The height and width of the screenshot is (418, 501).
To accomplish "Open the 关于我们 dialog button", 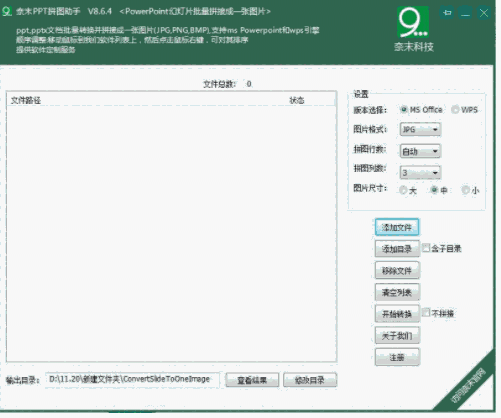I will click(397, 335).
